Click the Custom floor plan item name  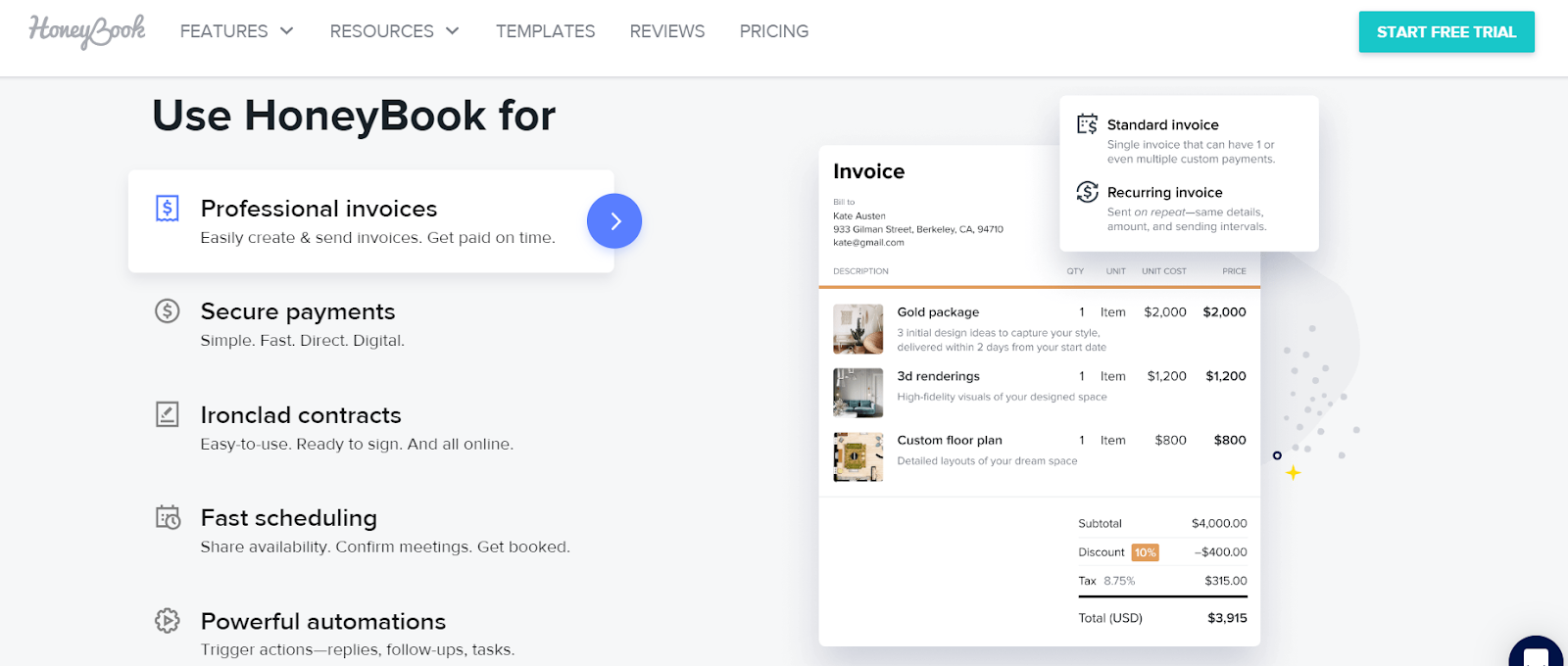[x=950, y=440]
